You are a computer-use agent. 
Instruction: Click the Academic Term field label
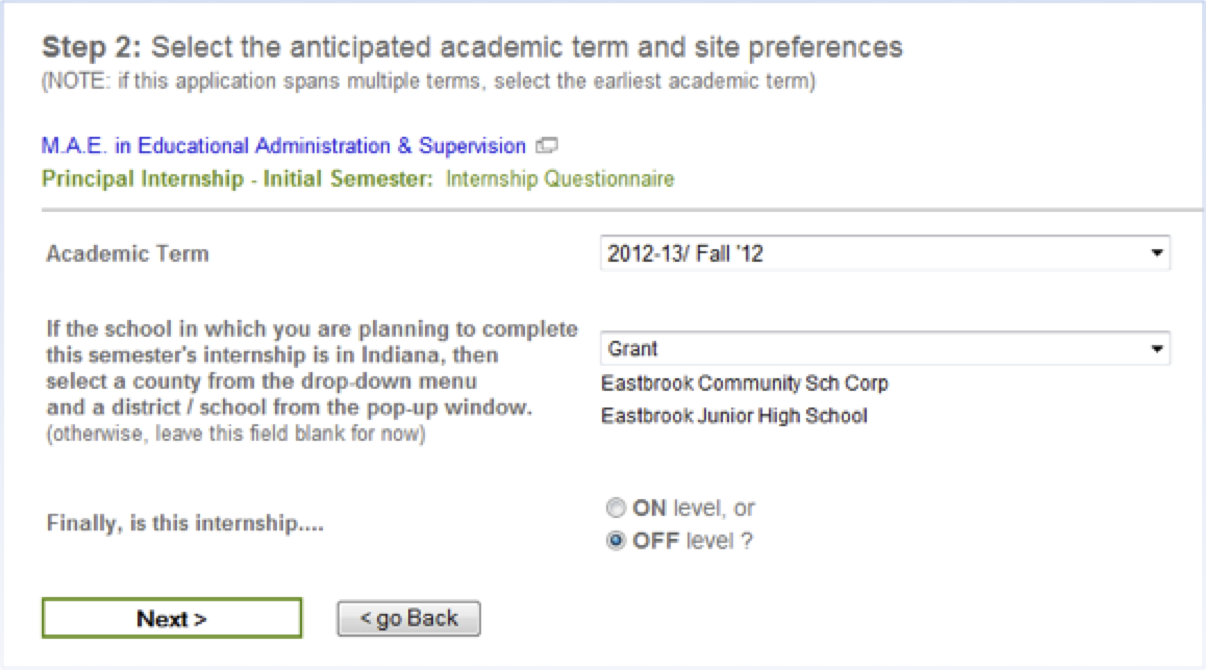(x=127, y=254)
